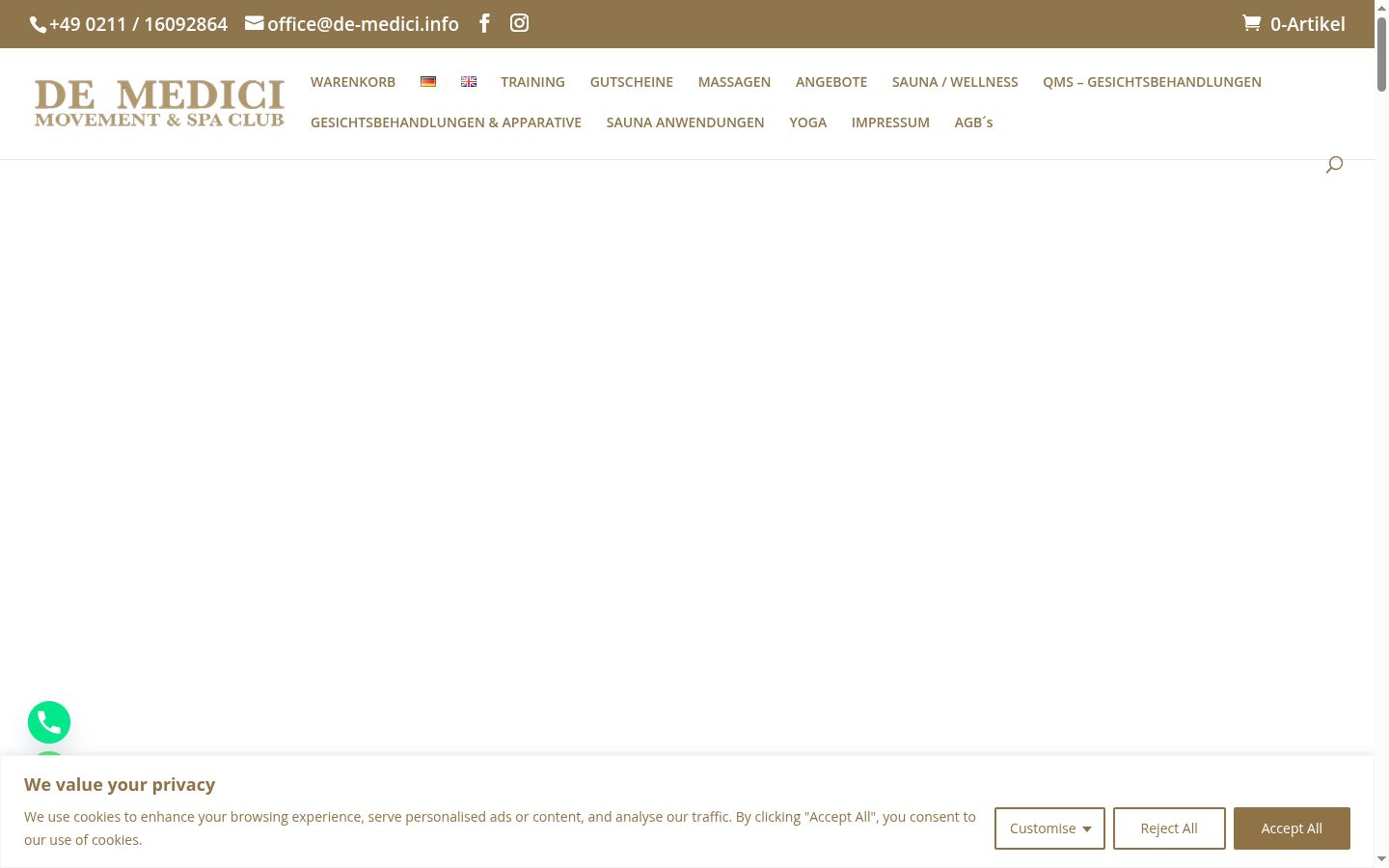1389x868 pixels.
Task: Open GESICHTSBEHANDLUNGEN & APPARATIVE menu item
Action: [446, 122]
